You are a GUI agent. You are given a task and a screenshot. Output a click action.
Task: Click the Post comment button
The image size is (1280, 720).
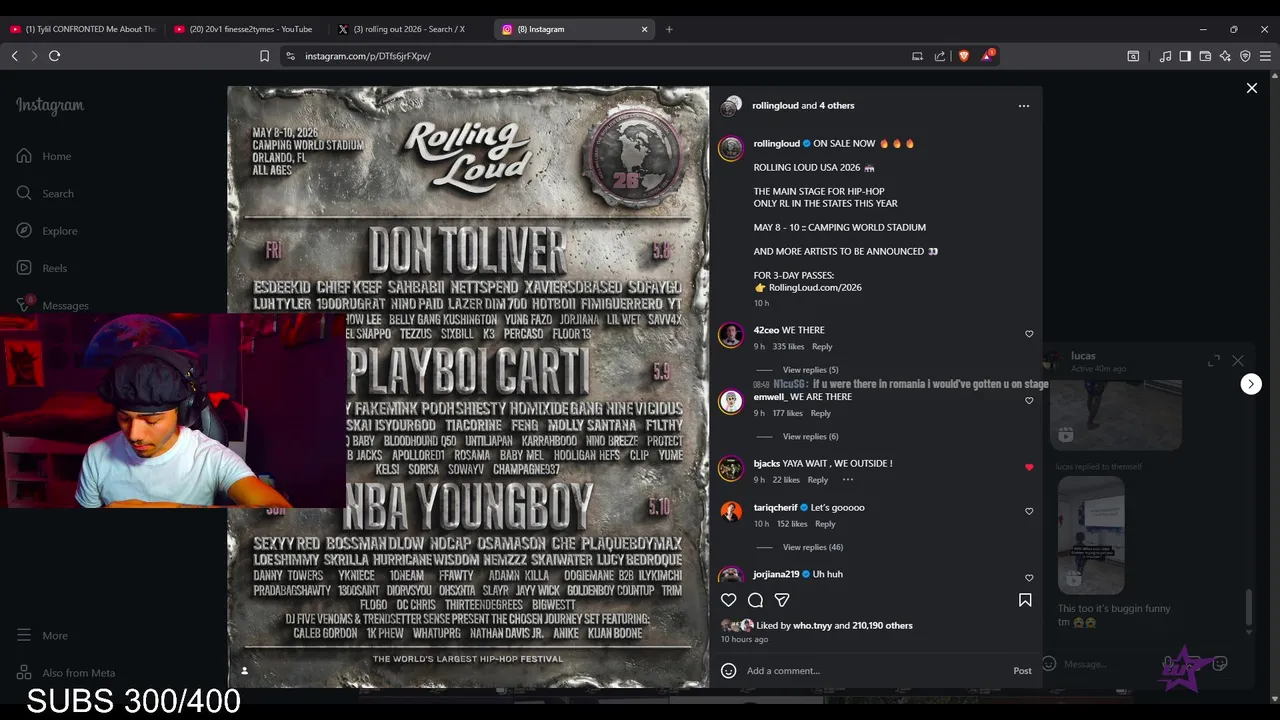[1022, 671]
